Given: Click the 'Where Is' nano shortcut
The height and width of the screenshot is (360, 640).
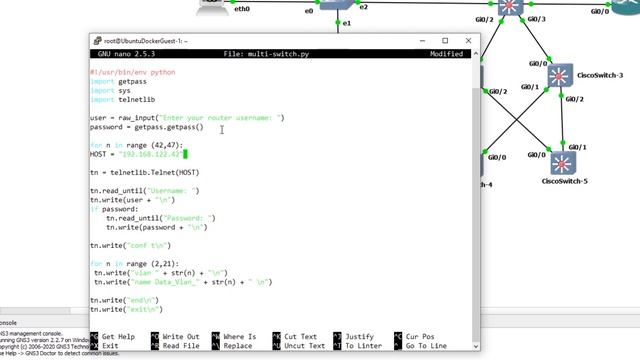Looking at the screenshot, I should point(234,337).
